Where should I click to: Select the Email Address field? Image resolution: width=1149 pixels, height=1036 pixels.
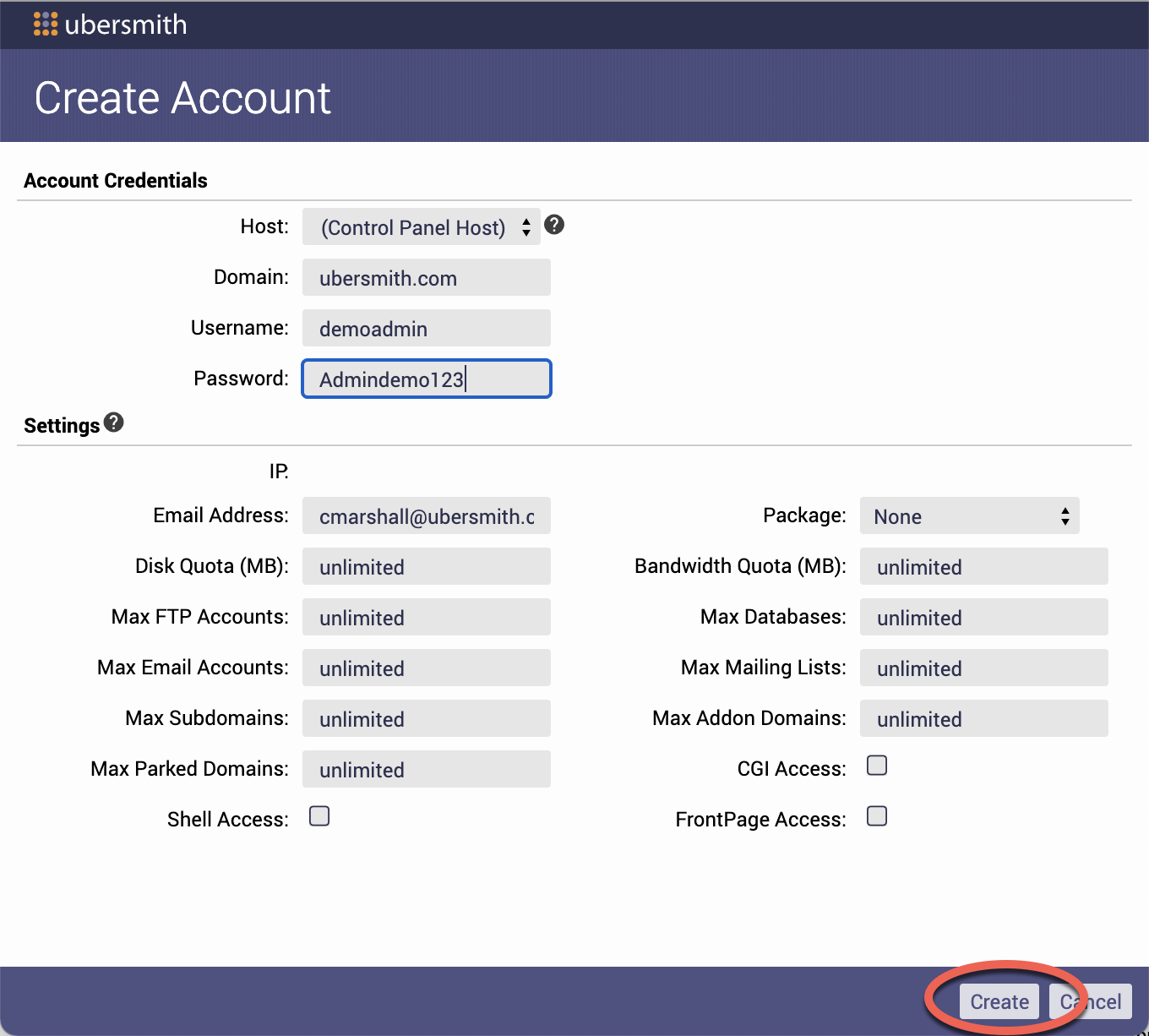click(x=427, y=515)
